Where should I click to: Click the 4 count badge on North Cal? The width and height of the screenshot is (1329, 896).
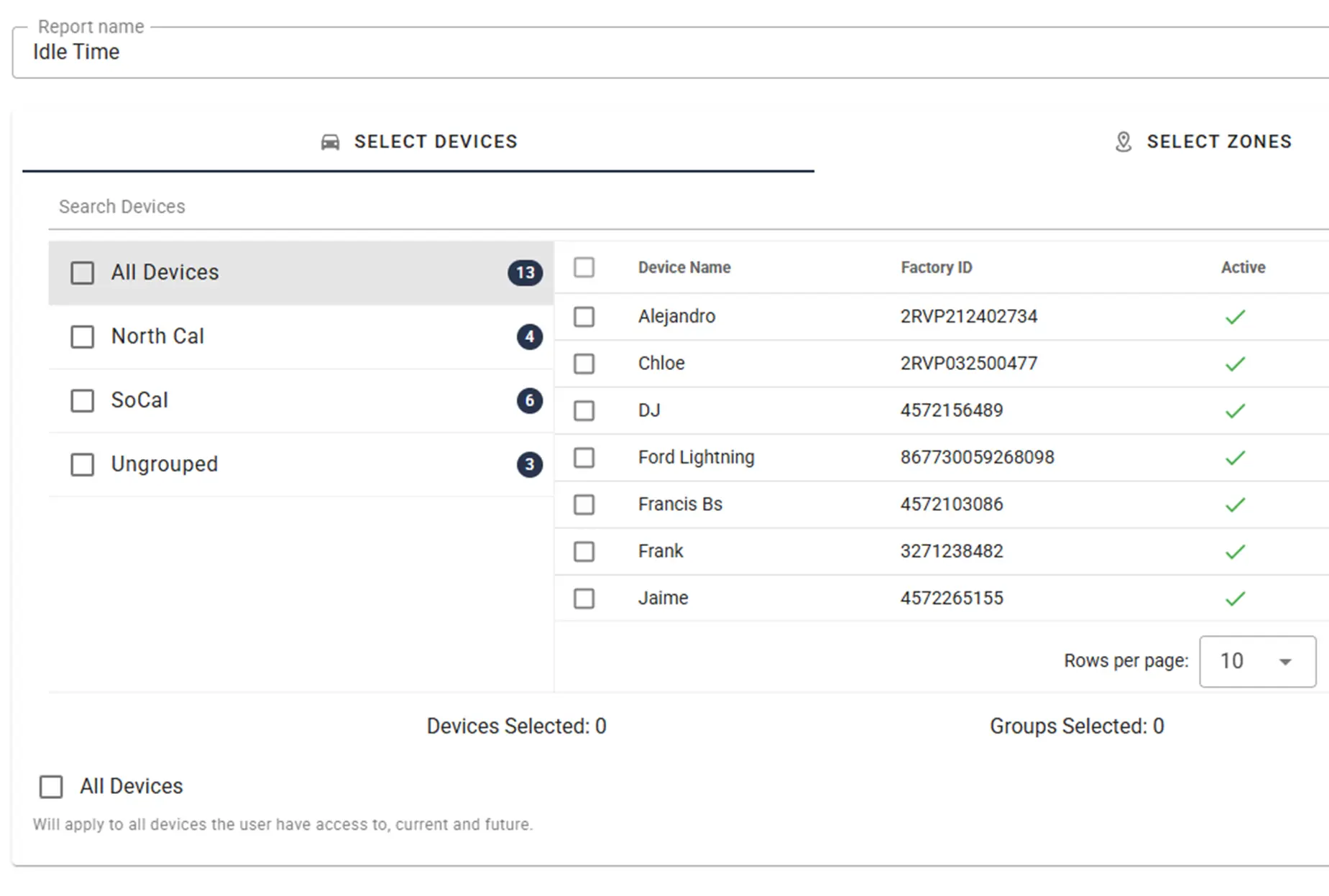[530, 337]
